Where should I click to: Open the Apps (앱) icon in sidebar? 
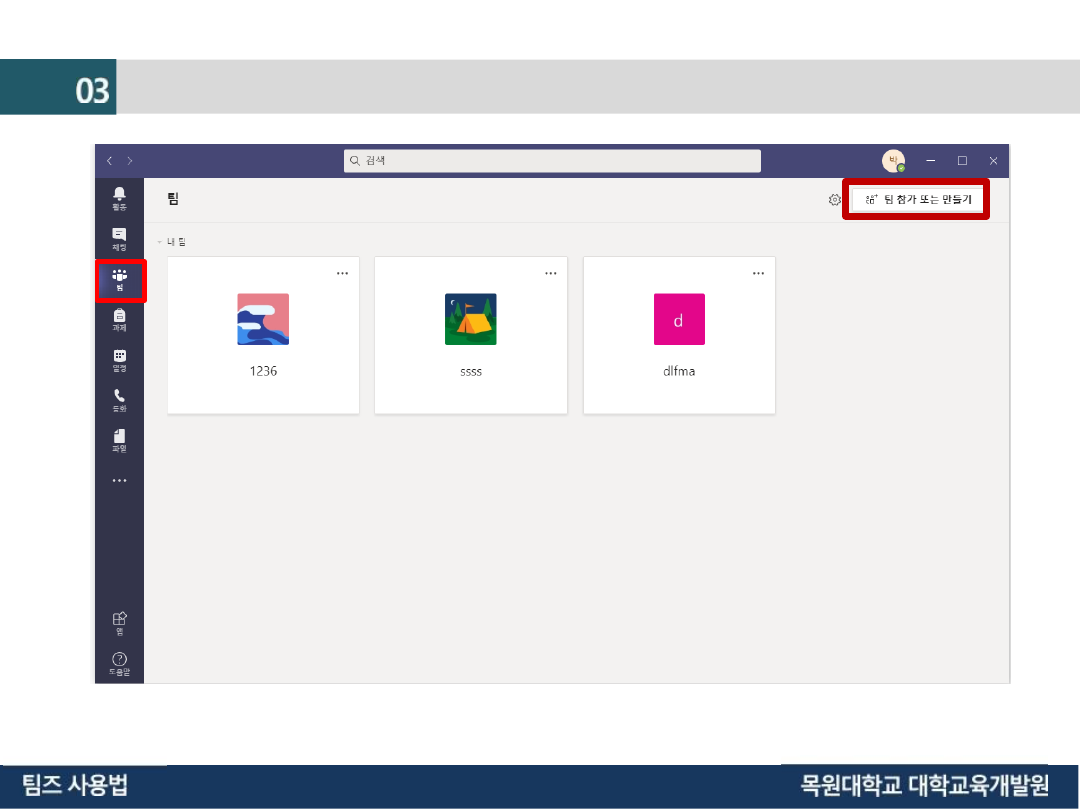click(x=119, y=621)
